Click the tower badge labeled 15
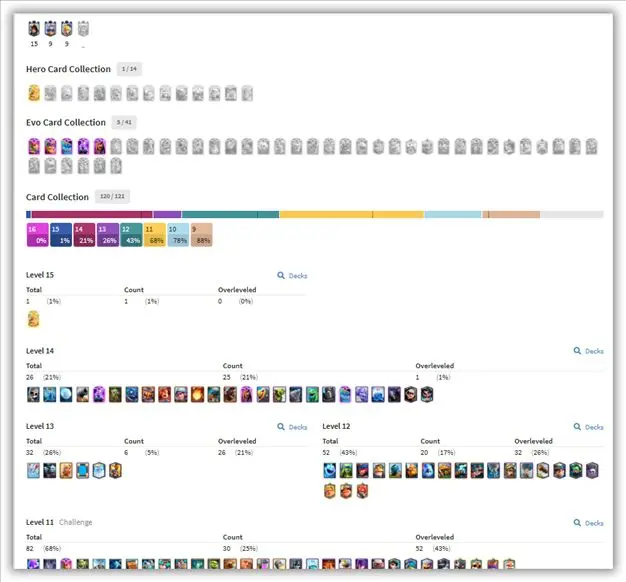Viewport: 626px width, 582px height. tap(34, 29)
